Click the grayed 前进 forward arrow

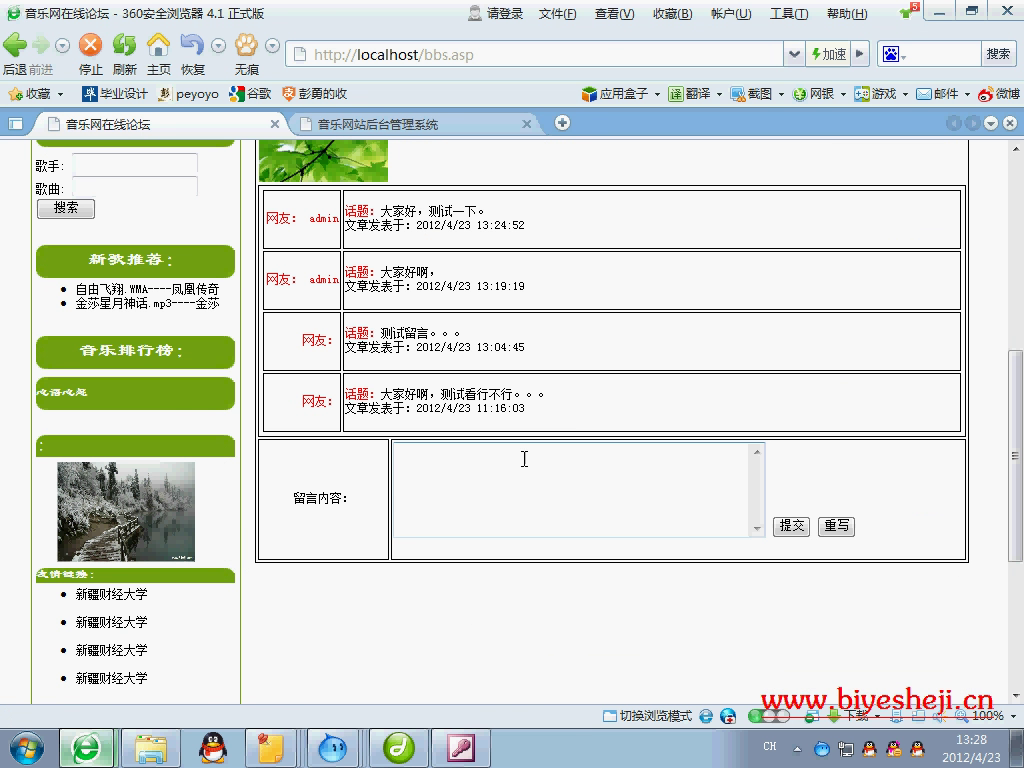[40, 45]
